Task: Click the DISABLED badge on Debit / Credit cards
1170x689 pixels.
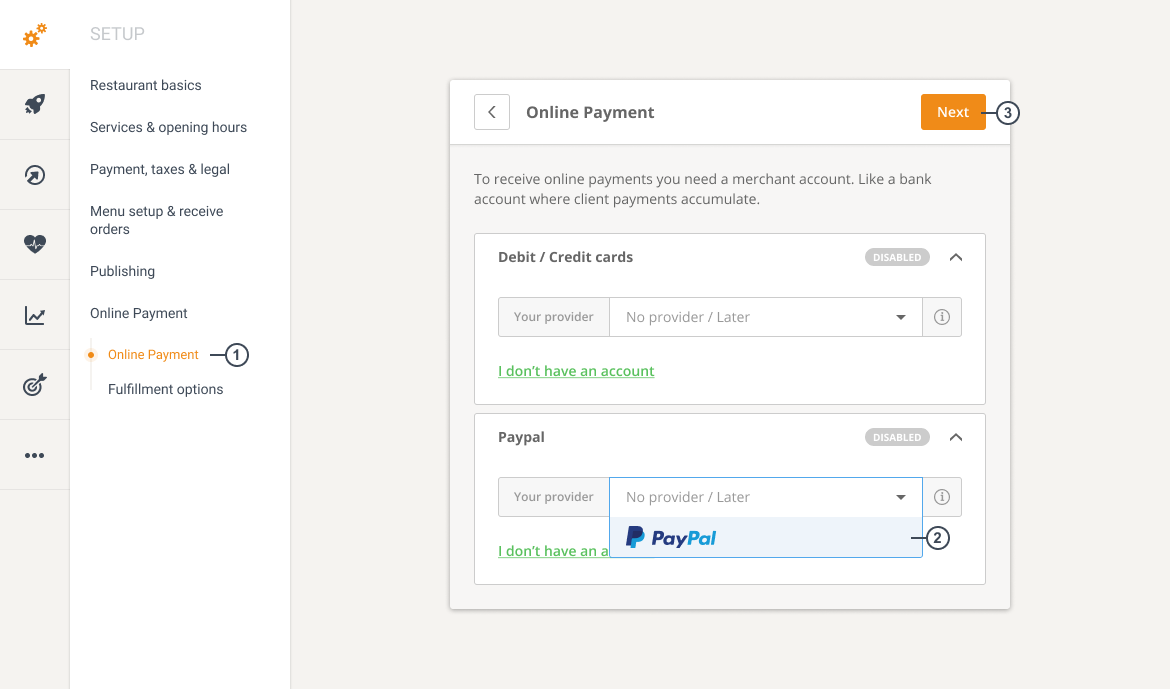Action: click(x=896, y=257)
